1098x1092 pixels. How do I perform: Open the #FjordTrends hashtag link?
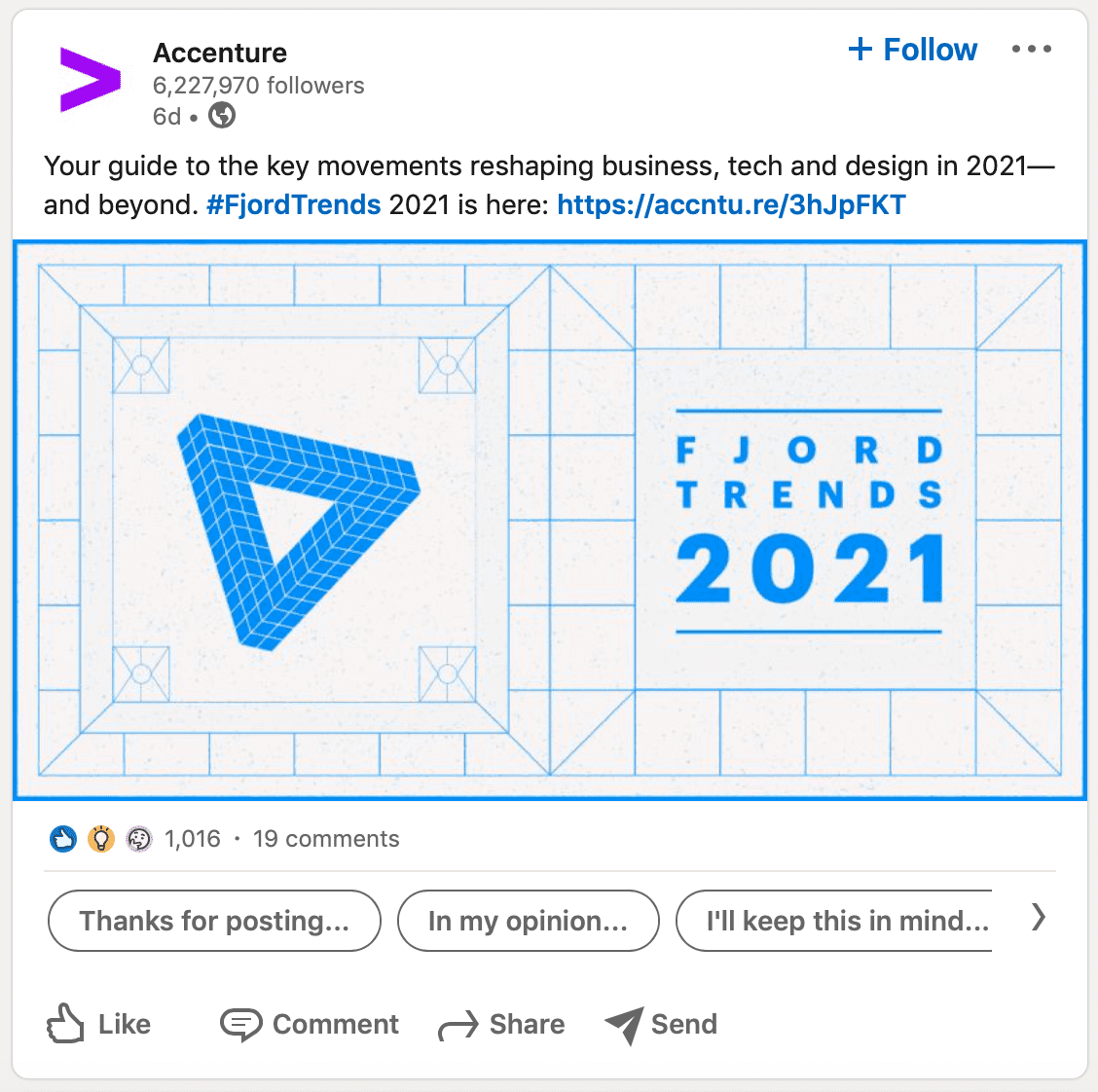[294, 205]
